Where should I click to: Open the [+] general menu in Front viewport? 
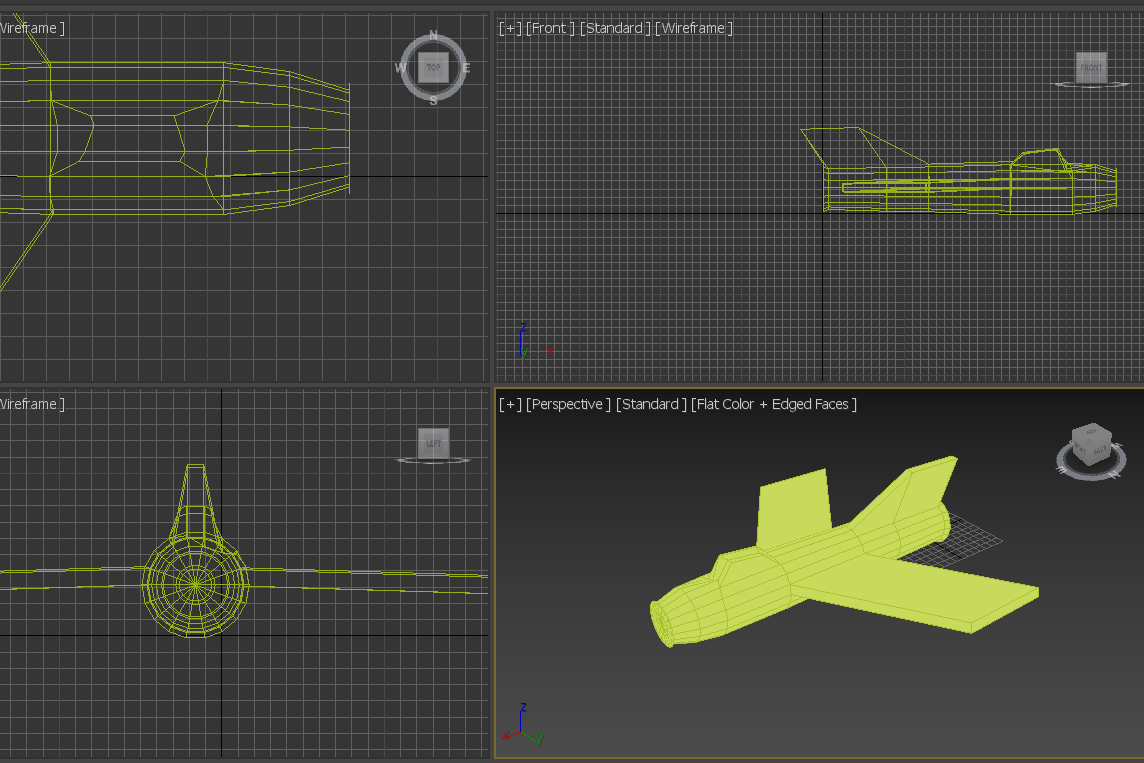pos(510,28)
